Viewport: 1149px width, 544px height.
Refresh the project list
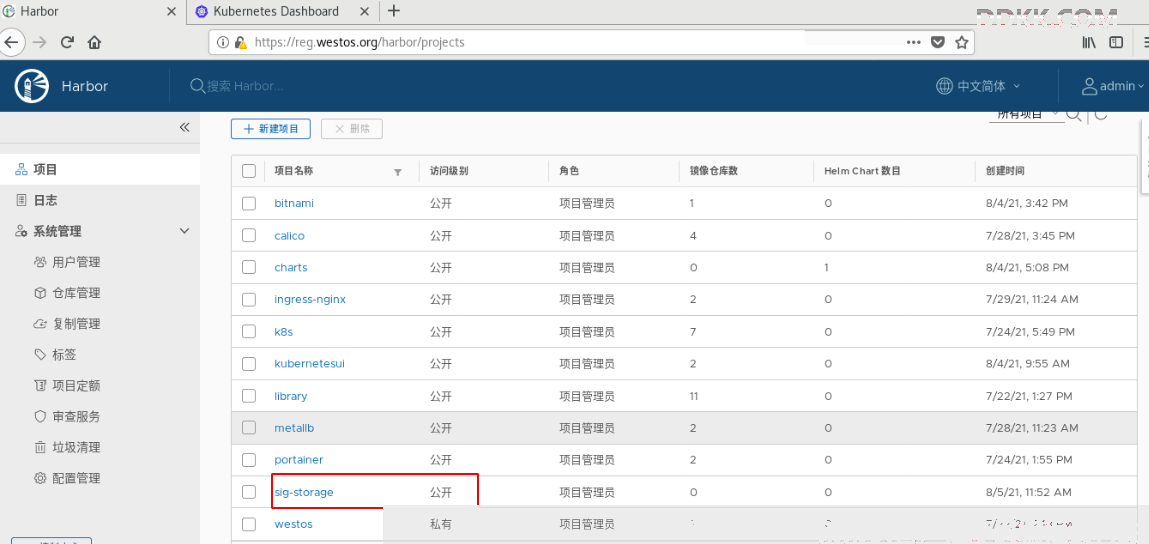(1100, 114)
